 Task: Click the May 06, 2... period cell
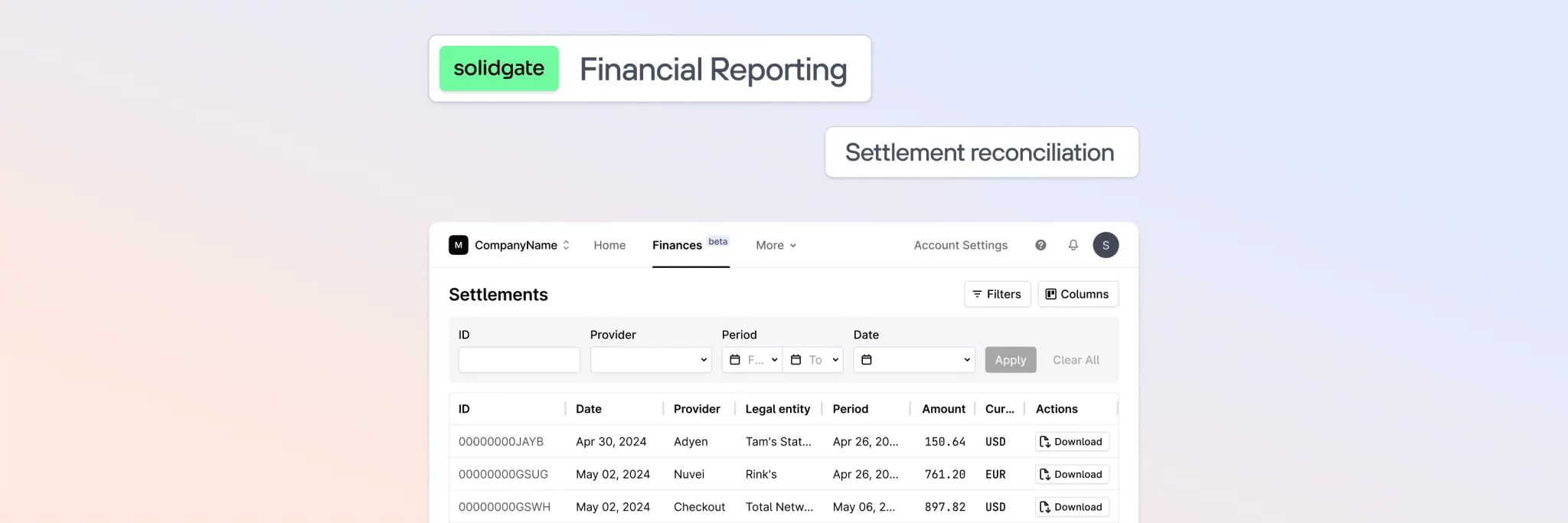pos(864,507)
